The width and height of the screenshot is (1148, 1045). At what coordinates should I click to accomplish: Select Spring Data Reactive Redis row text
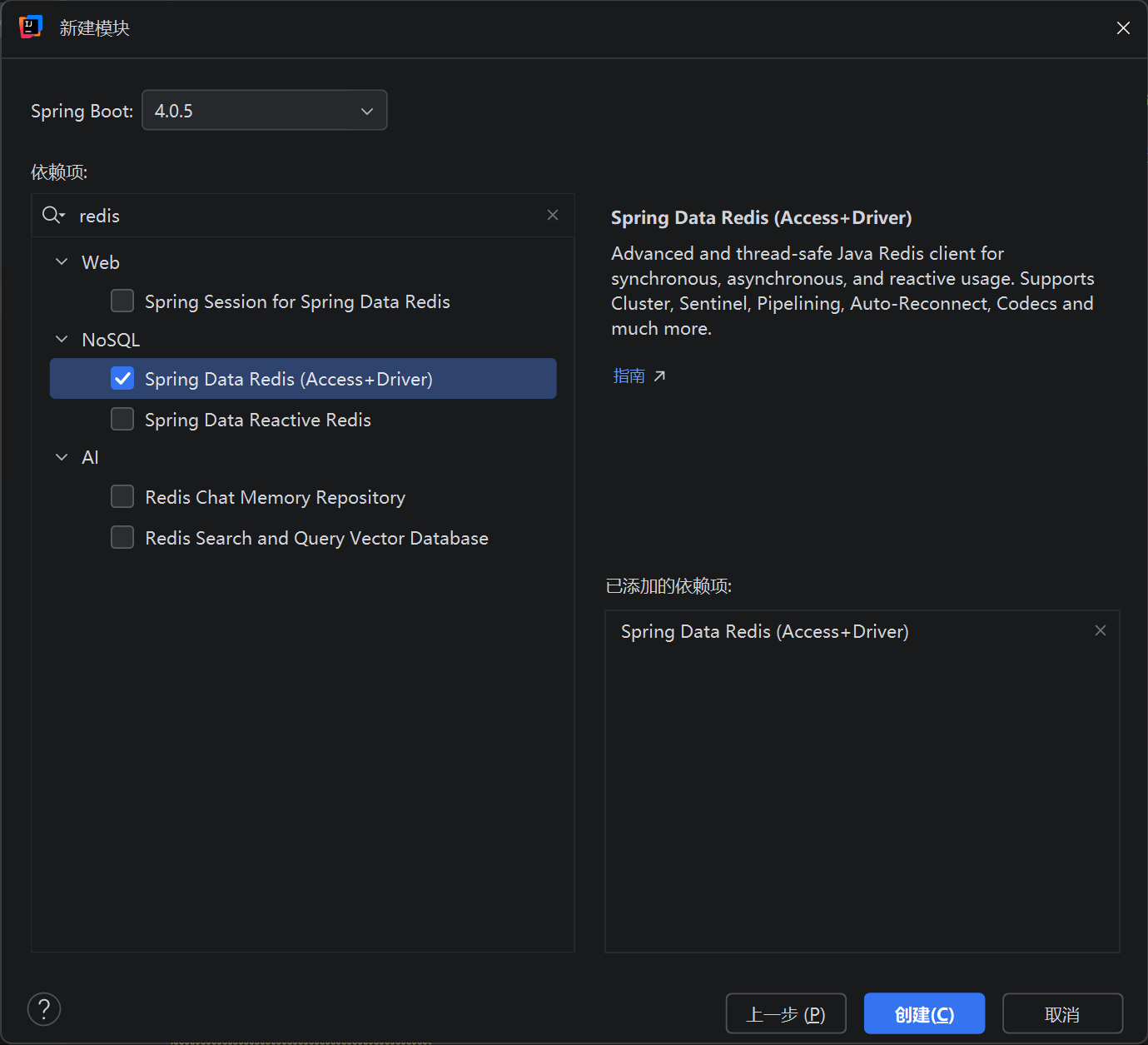point(258,420)
